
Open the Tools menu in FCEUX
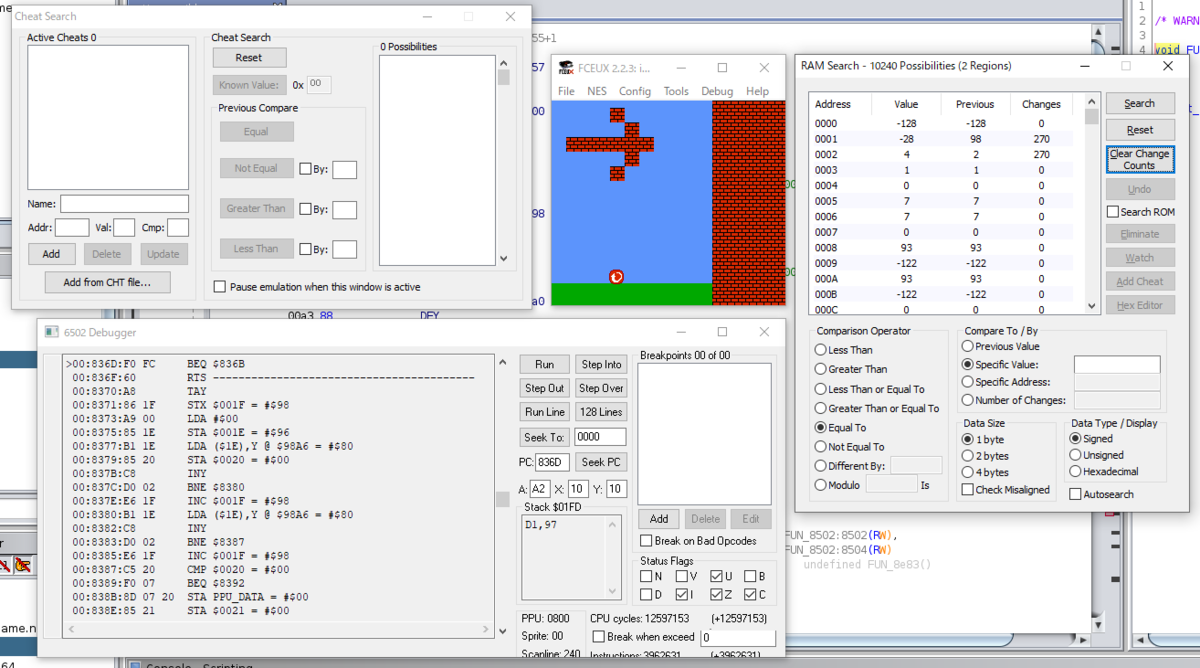pos(676,91)
